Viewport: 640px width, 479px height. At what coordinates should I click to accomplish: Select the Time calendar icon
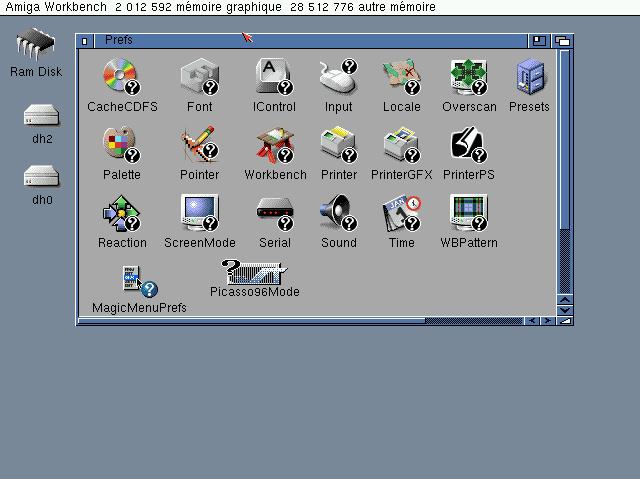[x=402, y=213]
